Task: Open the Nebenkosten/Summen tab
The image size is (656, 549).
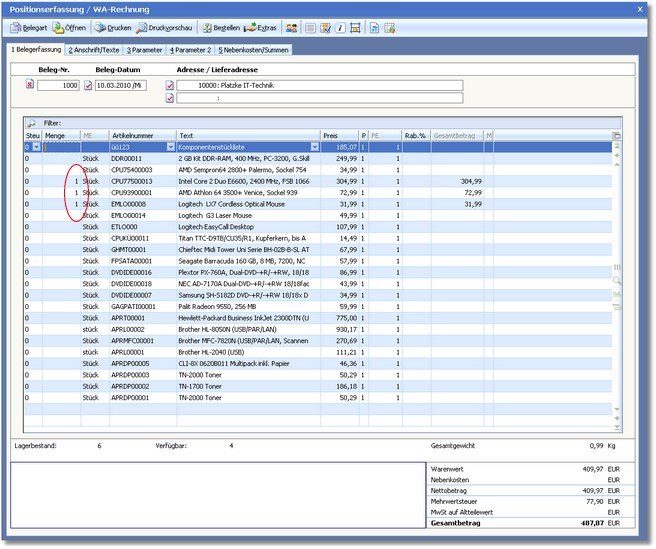Action: tap(254, 48)
